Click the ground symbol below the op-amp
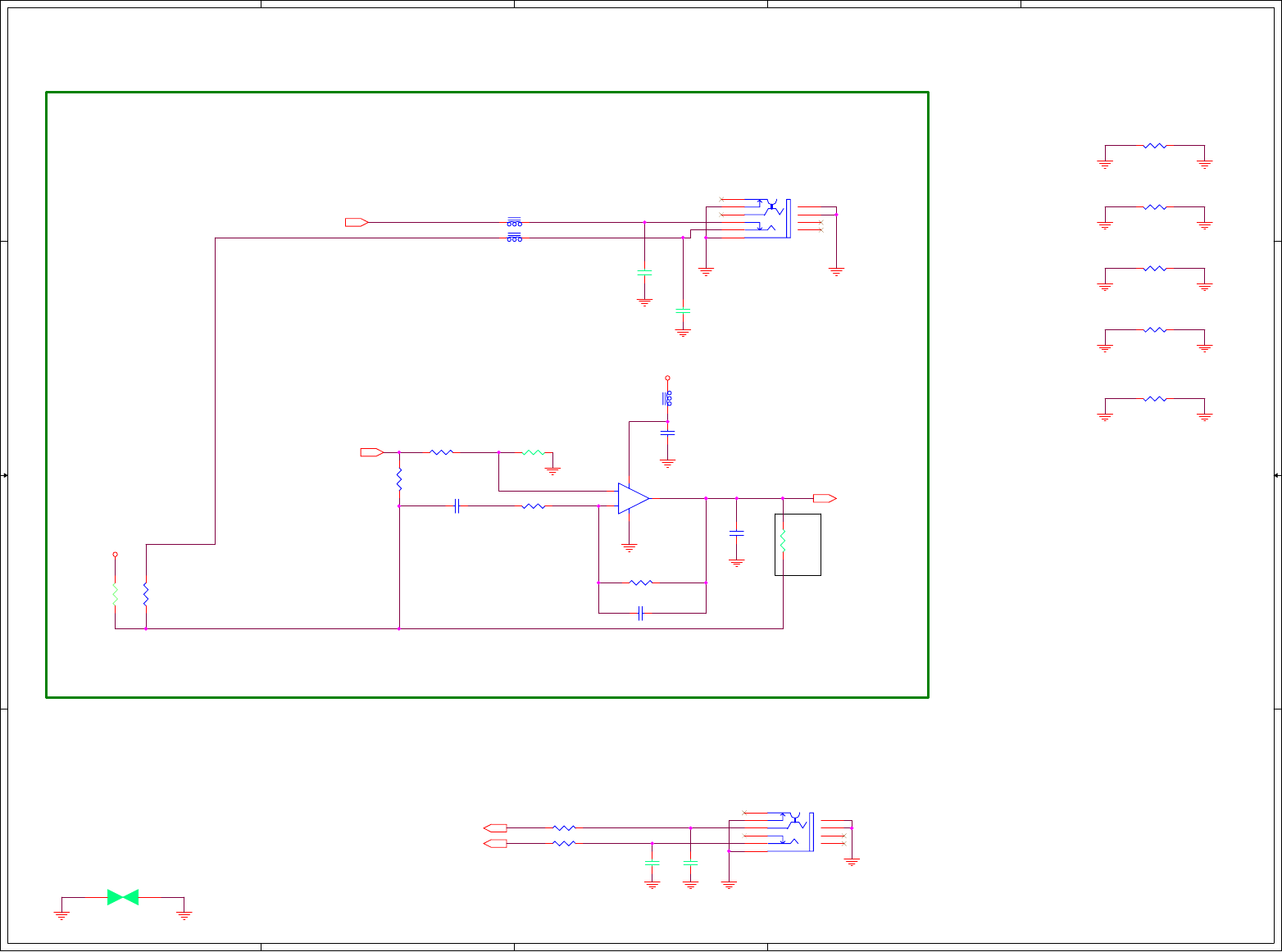 pyautogui.click(x=629, y=547)
